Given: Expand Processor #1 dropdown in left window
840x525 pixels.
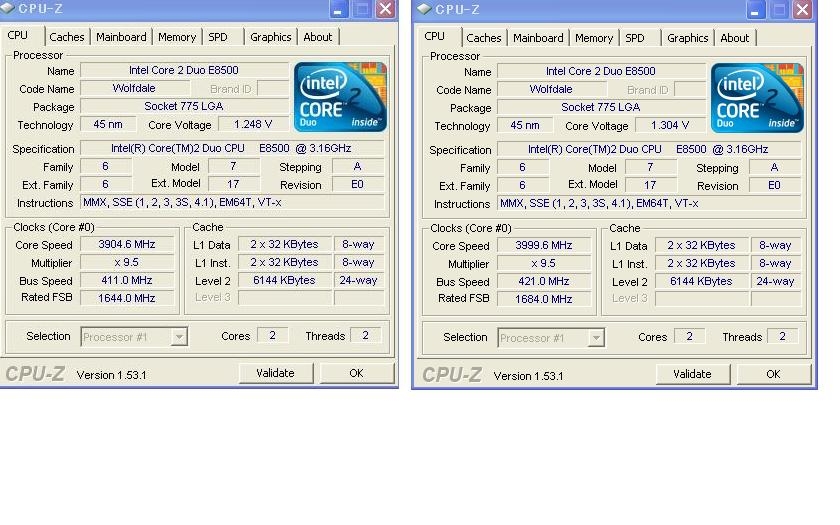Looking at the screenshot, I should coord(179,337).
